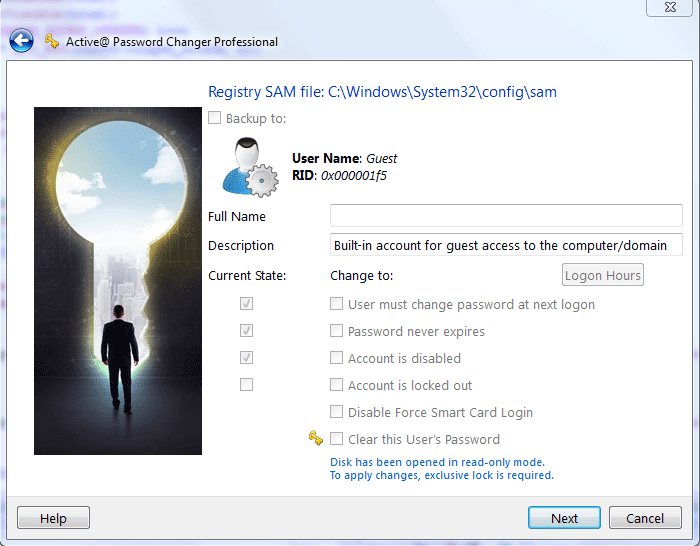Viewport: 700px width, 546px height.
Task: Click the read-only mode notice text
Action: click(438, 462)
